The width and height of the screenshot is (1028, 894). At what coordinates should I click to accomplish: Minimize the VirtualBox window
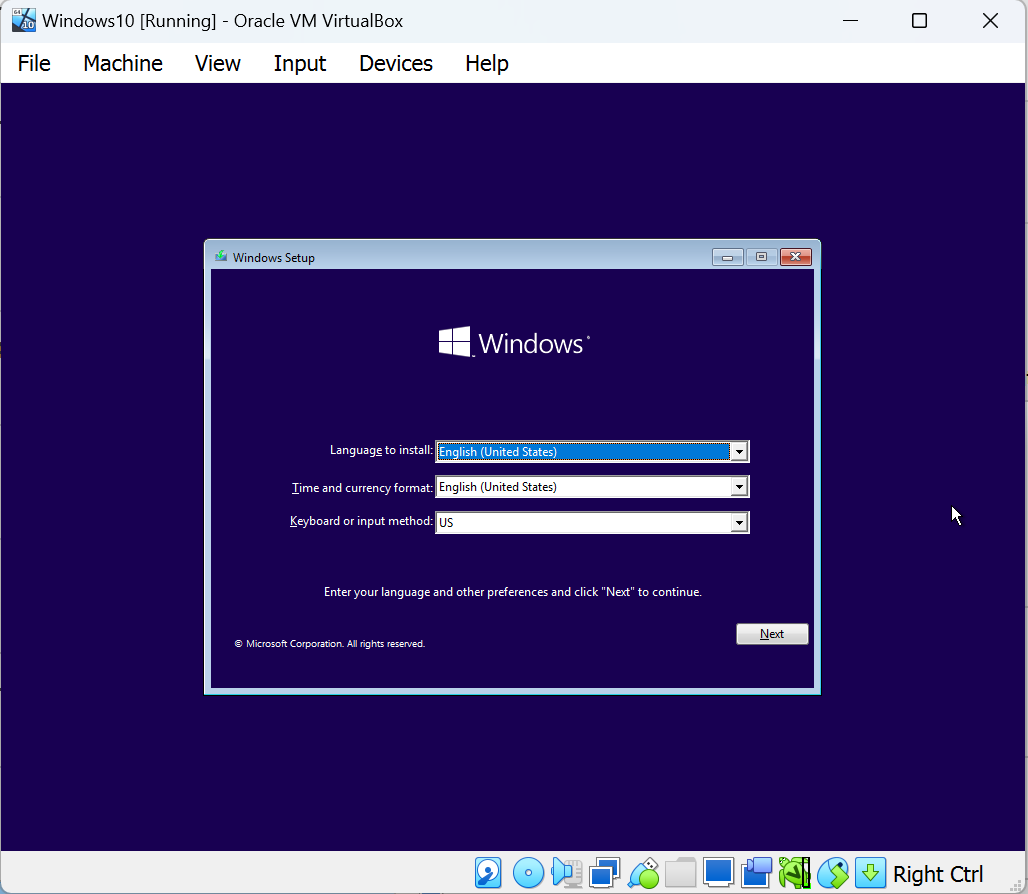click(x=850, y=21)
